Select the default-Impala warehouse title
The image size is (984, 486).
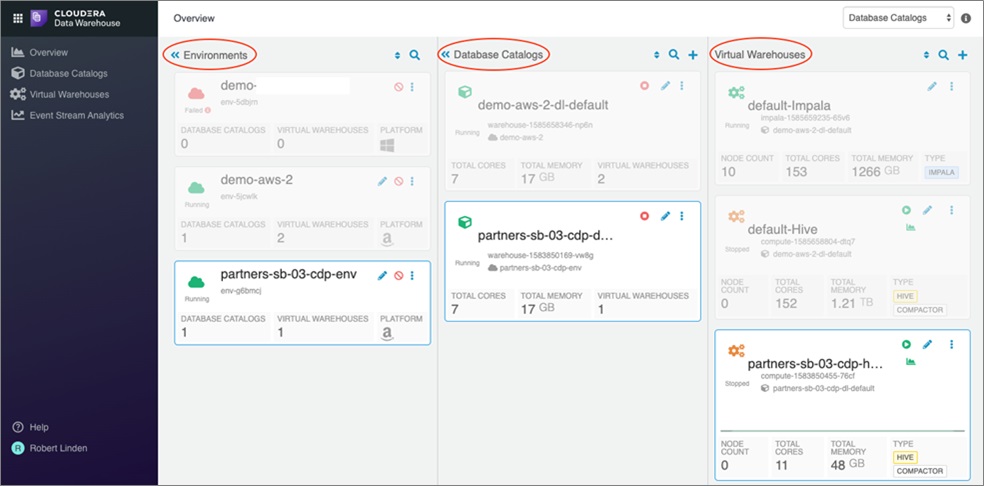tap(791, 105)
